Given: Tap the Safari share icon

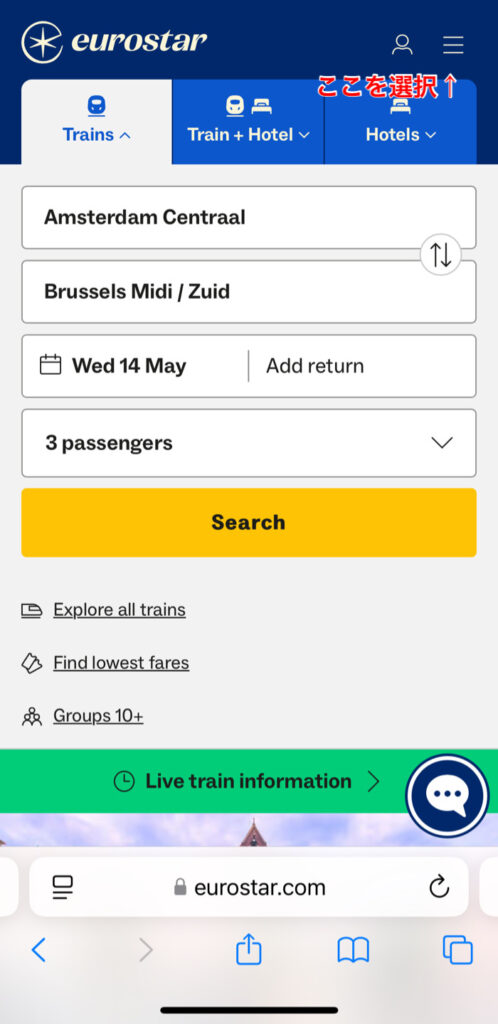Looking at the screenshot, I should pyautogui.click(x=249, y=950).
